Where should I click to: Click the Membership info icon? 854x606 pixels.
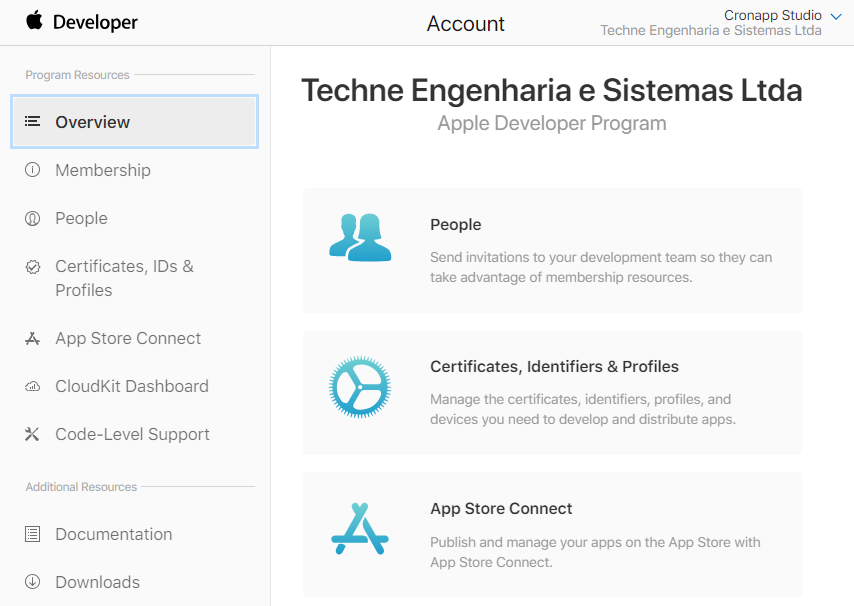pos(33,170)
